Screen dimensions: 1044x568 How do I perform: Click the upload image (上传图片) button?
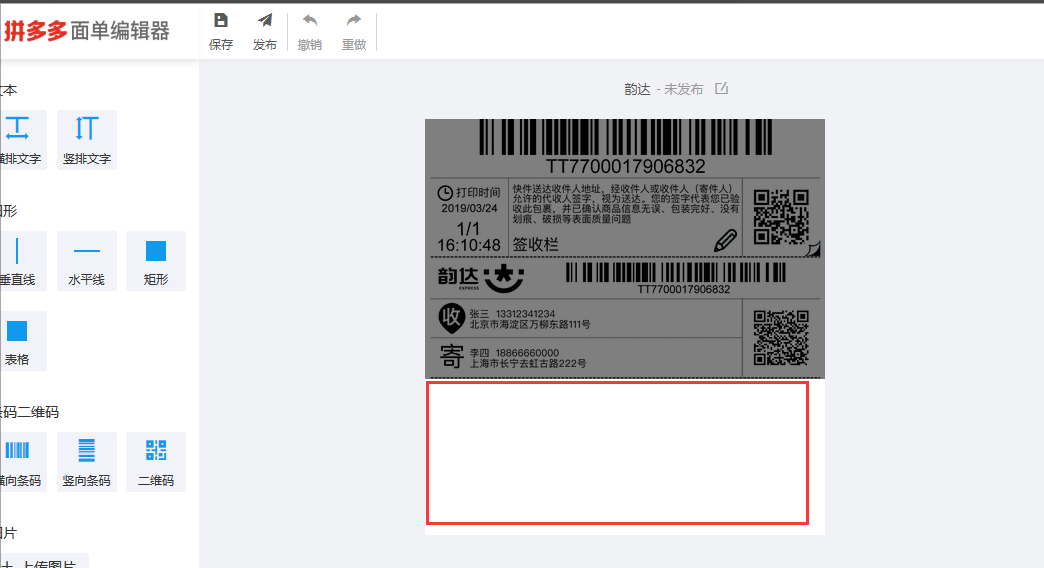click(44, 563)
